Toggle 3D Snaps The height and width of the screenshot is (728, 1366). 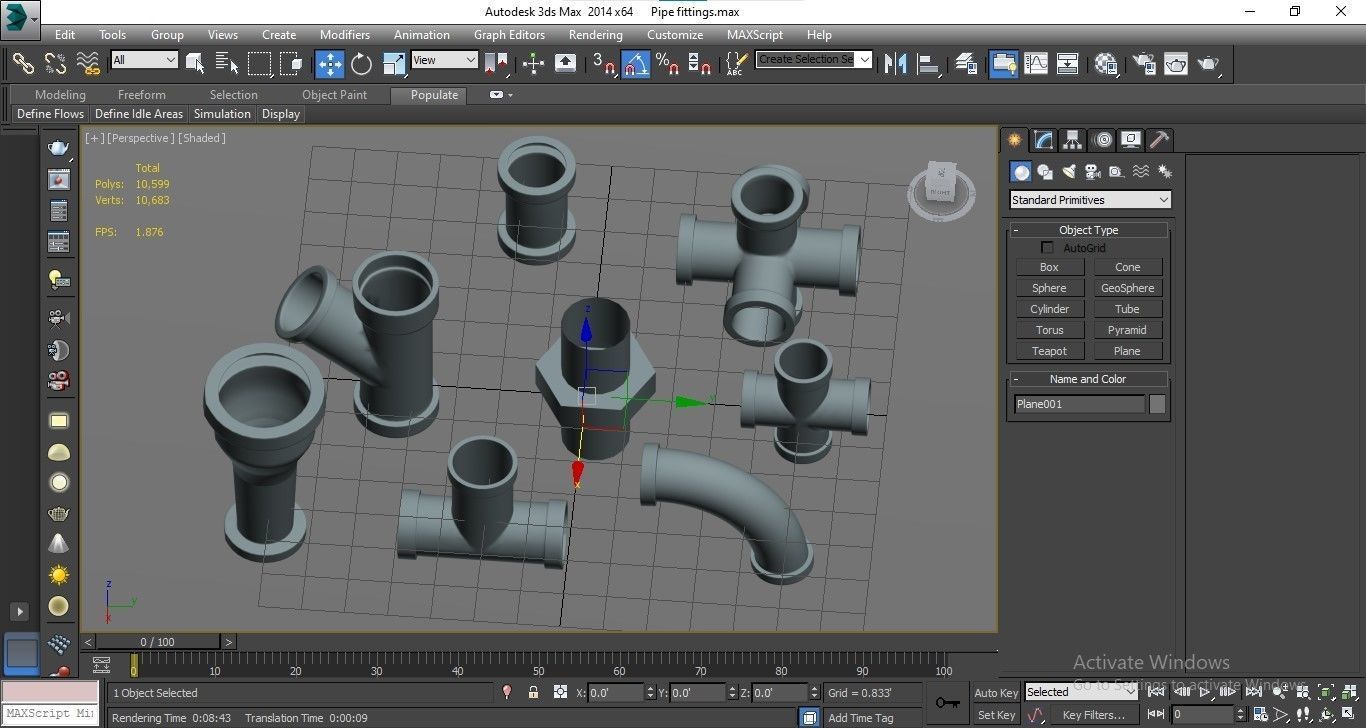pyautogui.click(x=603, y=63)
